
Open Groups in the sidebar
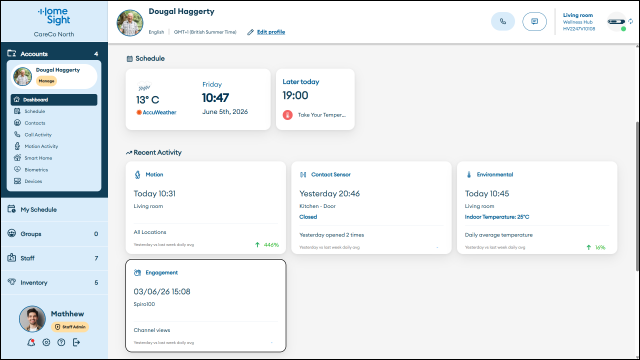coord(54,234)
